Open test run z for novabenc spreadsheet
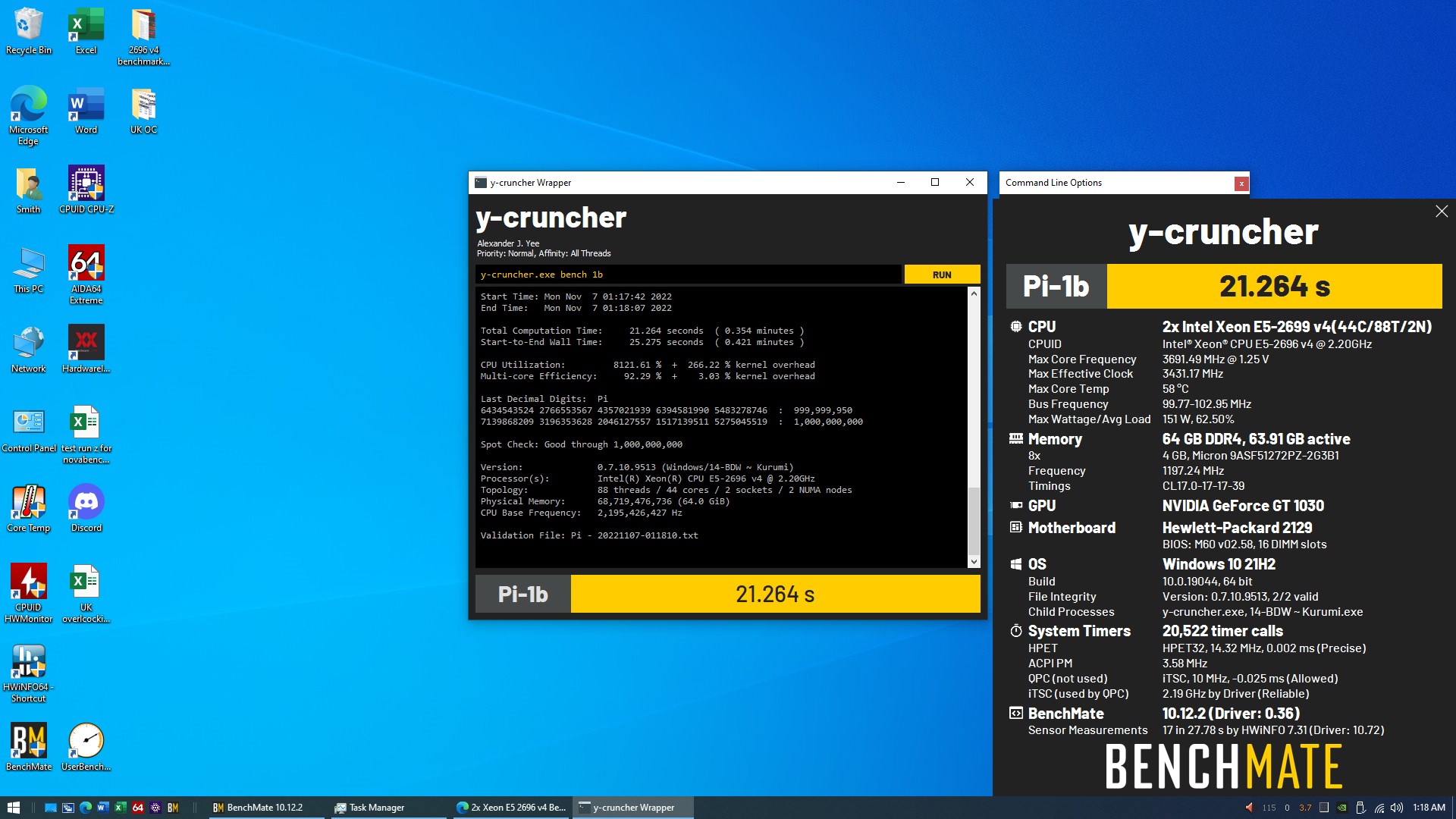 [86, 435]
